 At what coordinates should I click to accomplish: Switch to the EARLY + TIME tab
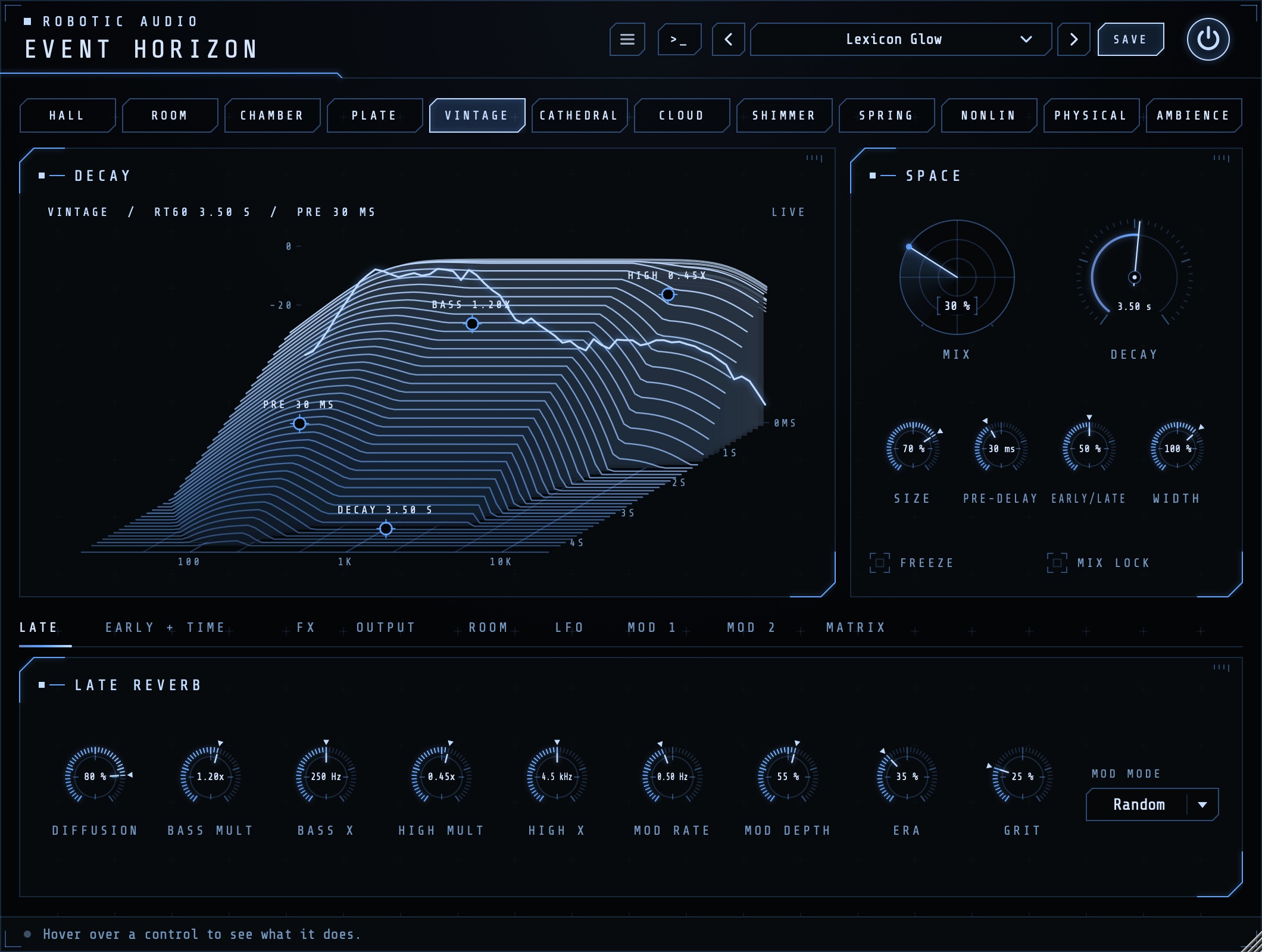point(165,628)
